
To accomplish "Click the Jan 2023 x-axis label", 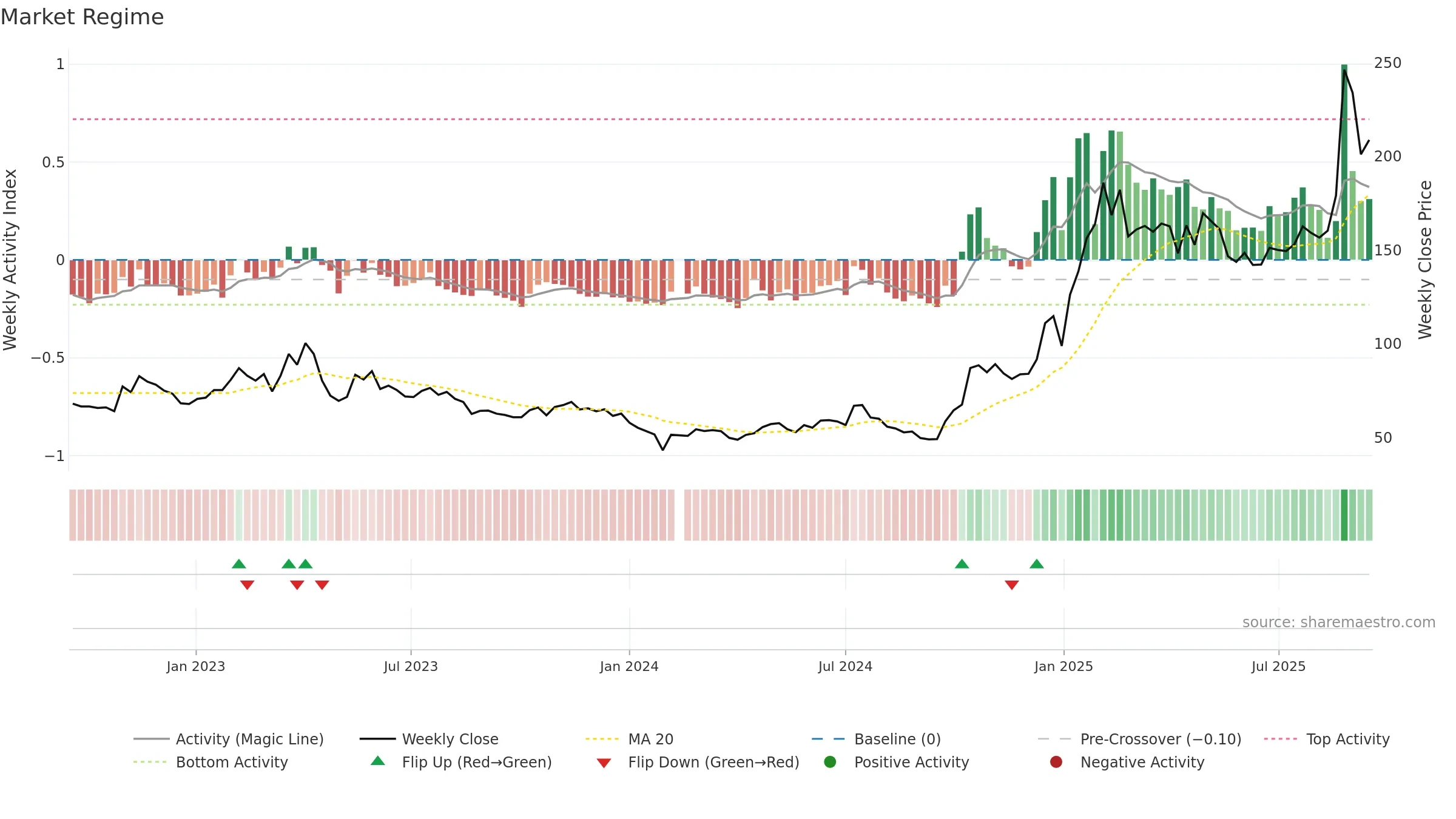I will point(196,666).
